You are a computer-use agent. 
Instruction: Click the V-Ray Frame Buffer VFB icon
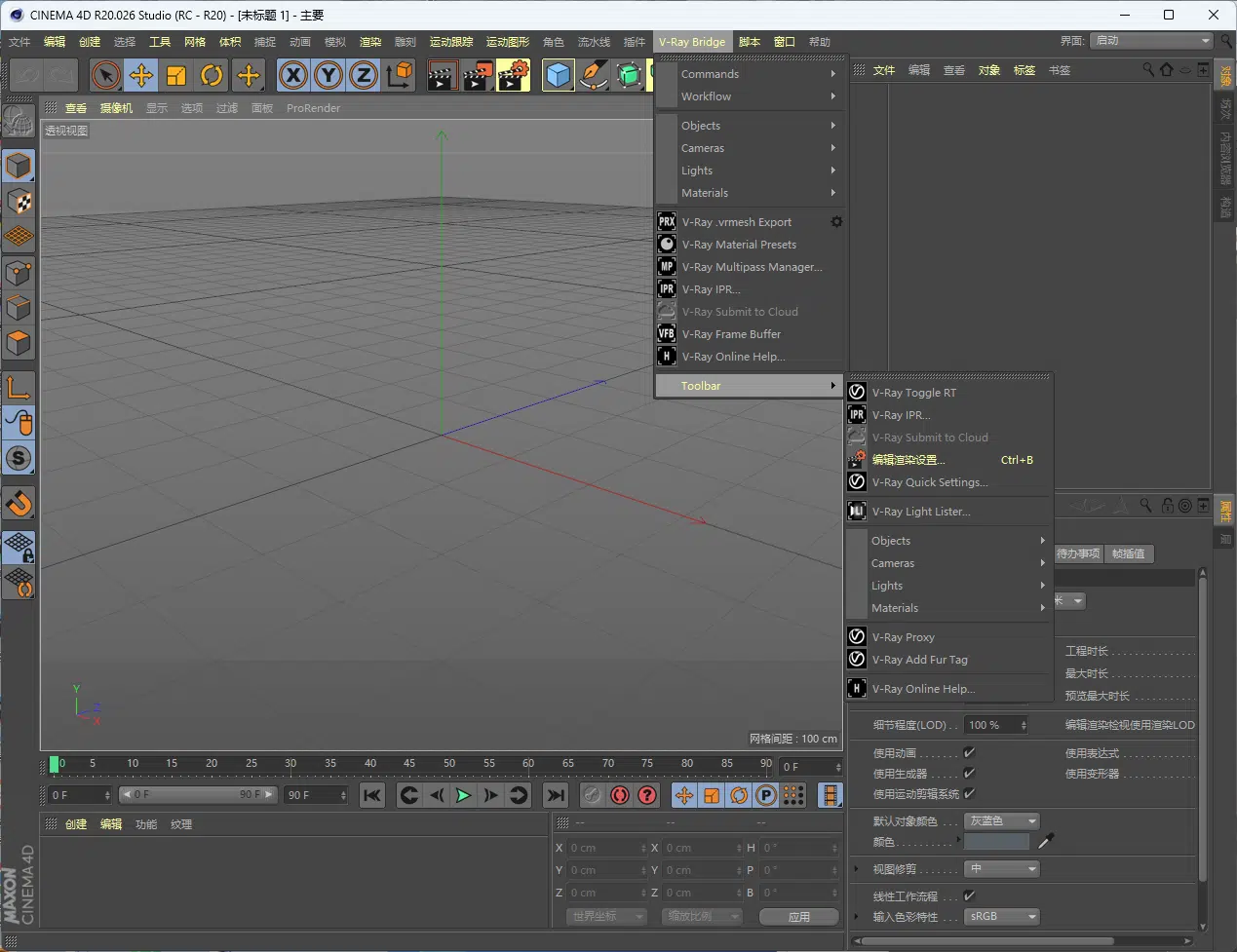pos(667,334)
